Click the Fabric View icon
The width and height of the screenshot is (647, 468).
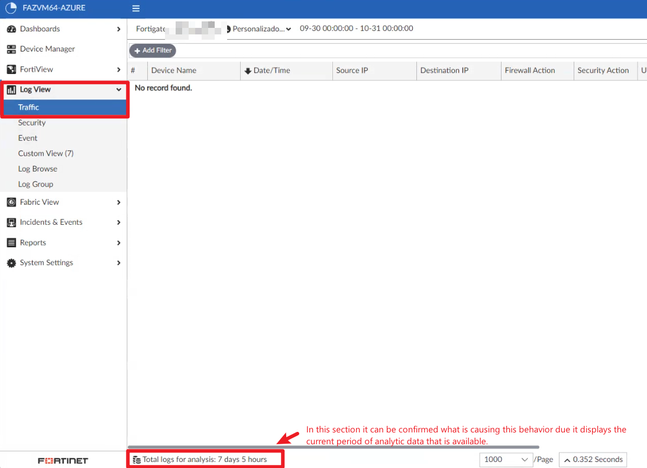(12, 202)
